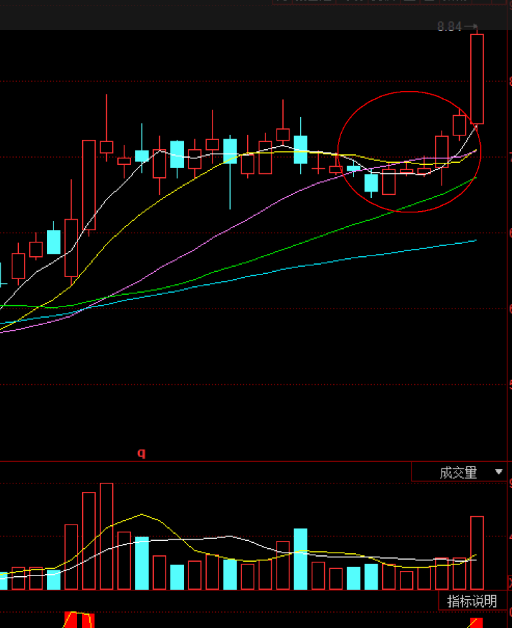Click the red q marker below chart
Image resolution: width=512 pixels, height=628 pixels.
pos(141,453)
